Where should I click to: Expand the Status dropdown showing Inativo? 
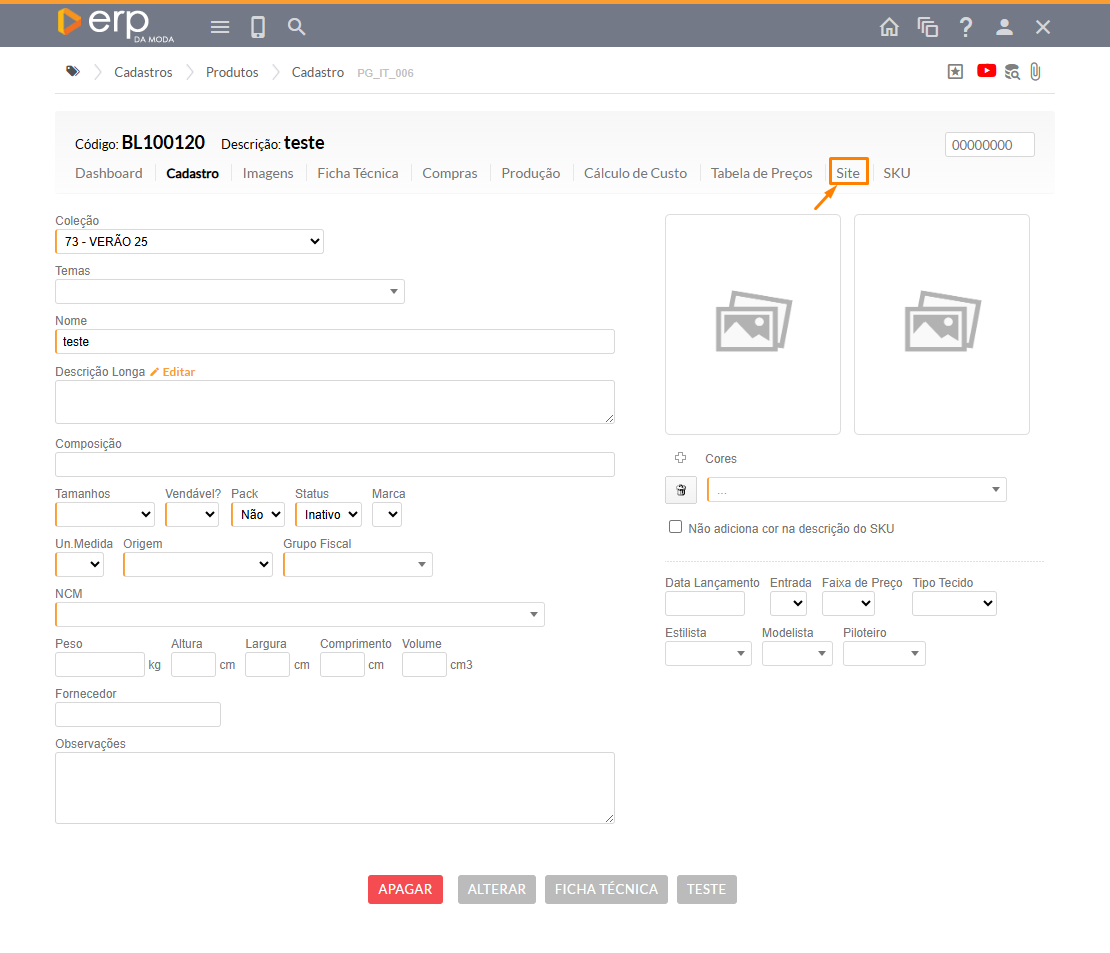[328, 514]
